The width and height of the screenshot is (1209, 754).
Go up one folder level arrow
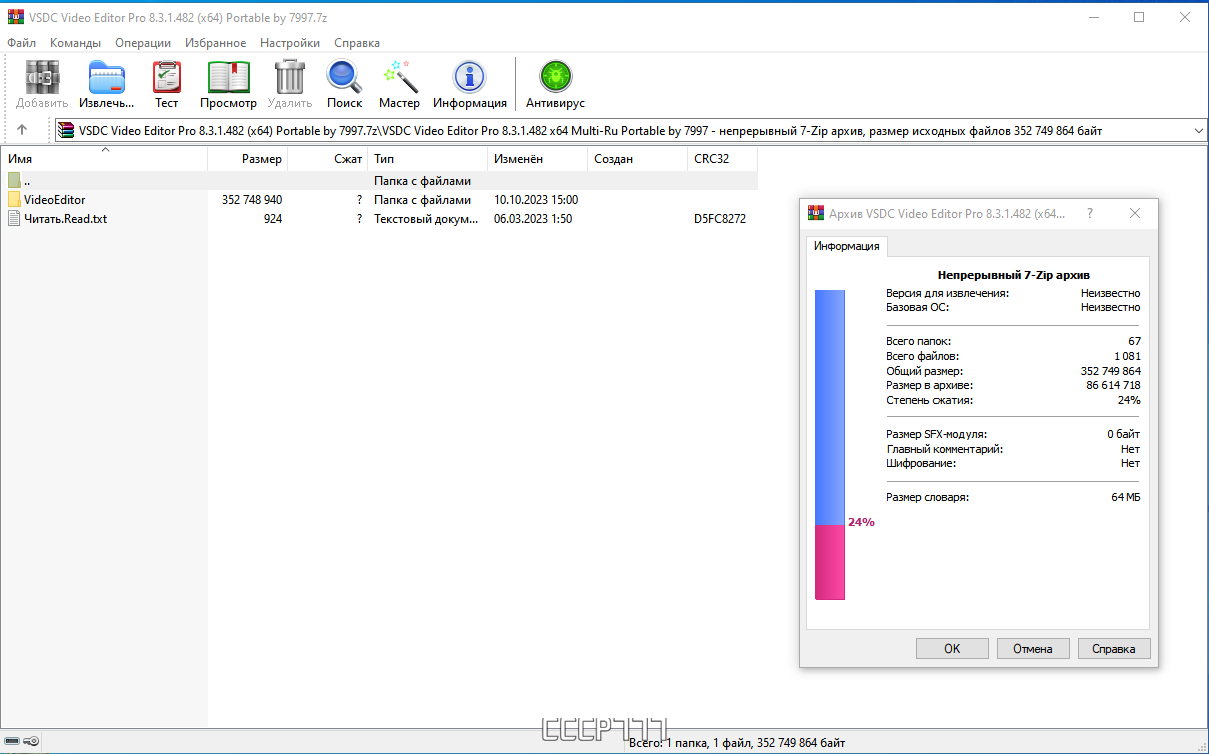coord(22,130)
